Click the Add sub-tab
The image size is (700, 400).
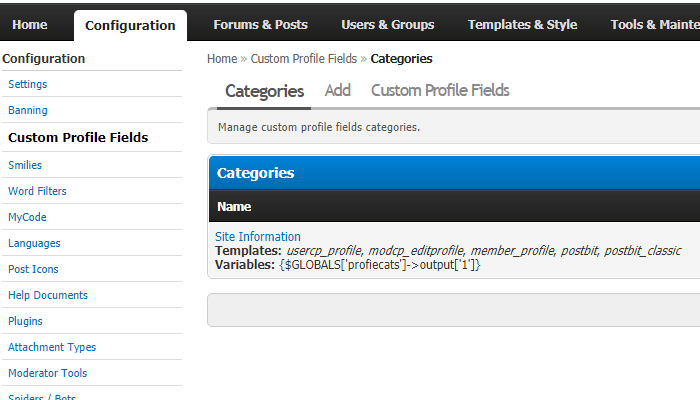tap(338, 91)
